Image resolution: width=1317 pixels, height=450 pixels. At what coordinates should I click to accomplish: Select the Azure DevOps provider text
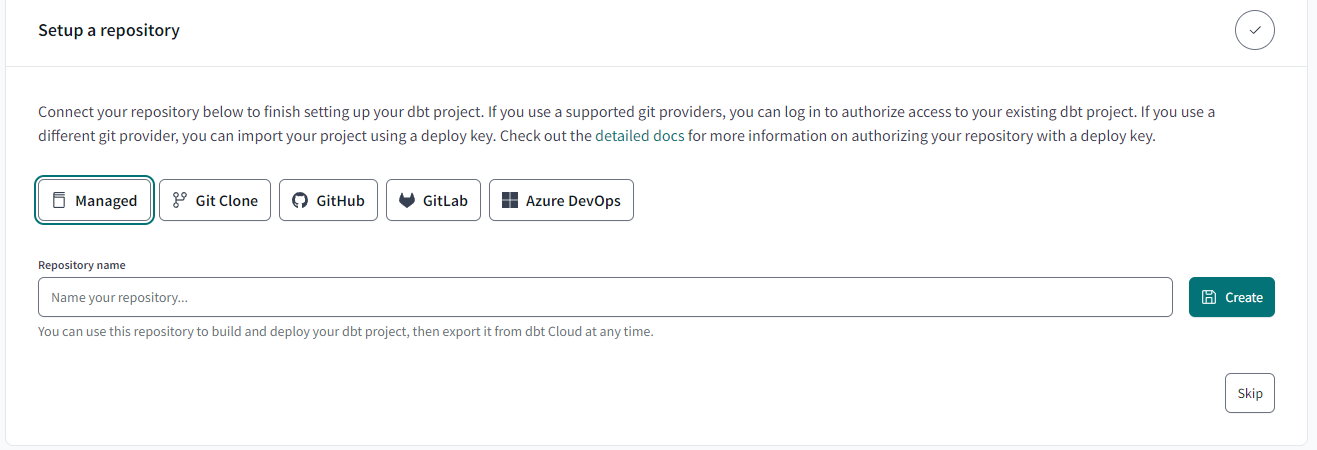pos(573,201)
